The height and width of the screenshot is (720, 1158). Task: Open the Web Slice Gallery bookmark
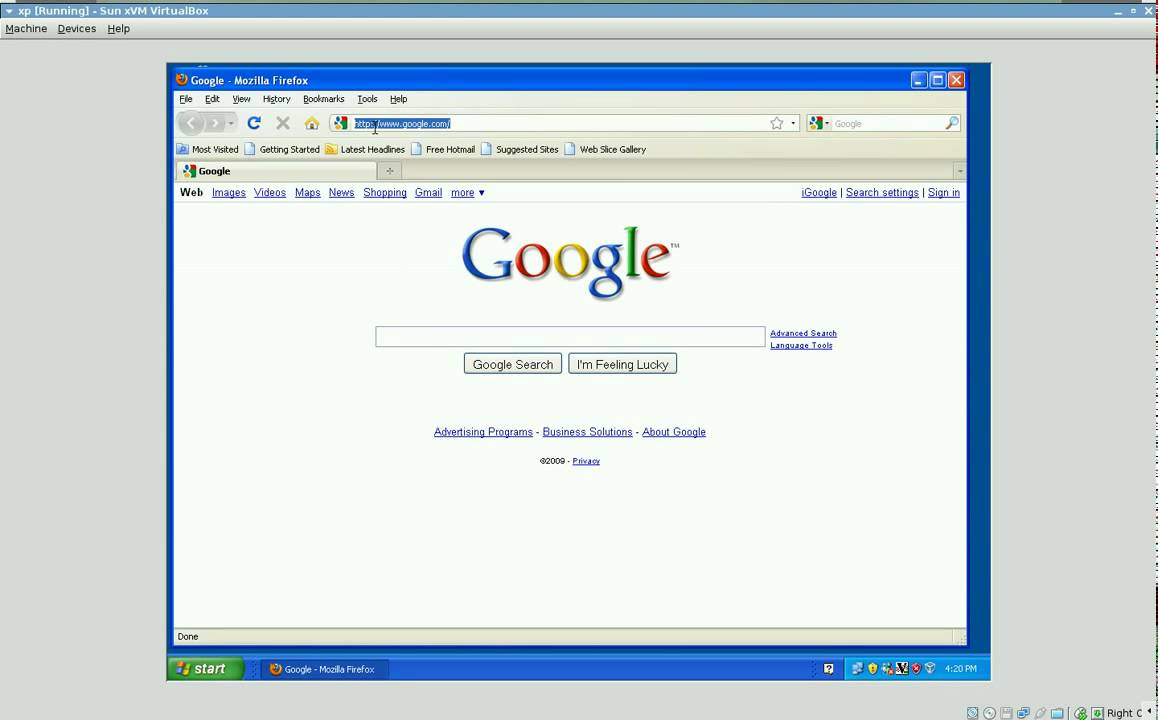(606, 149)
